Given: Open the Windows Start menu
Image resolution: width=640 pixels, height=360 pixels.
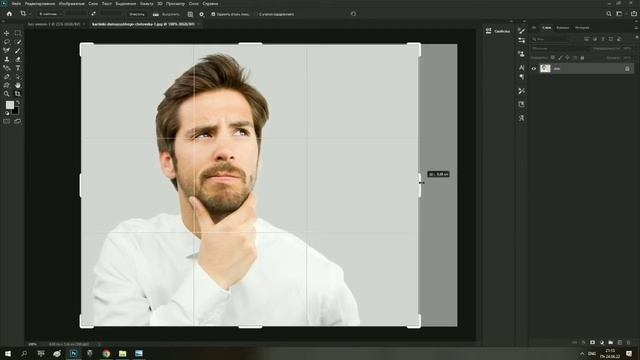Looking at the screenshot, I should [x=7, y=353].
